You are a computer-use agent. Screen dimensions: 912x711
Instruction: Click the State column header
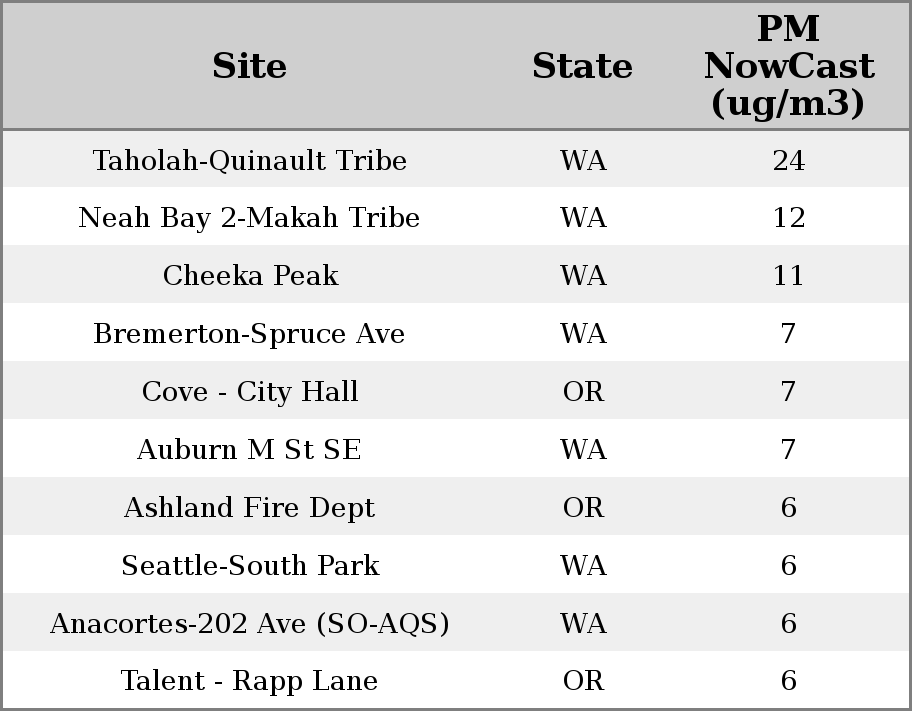[x=582, y=66]
